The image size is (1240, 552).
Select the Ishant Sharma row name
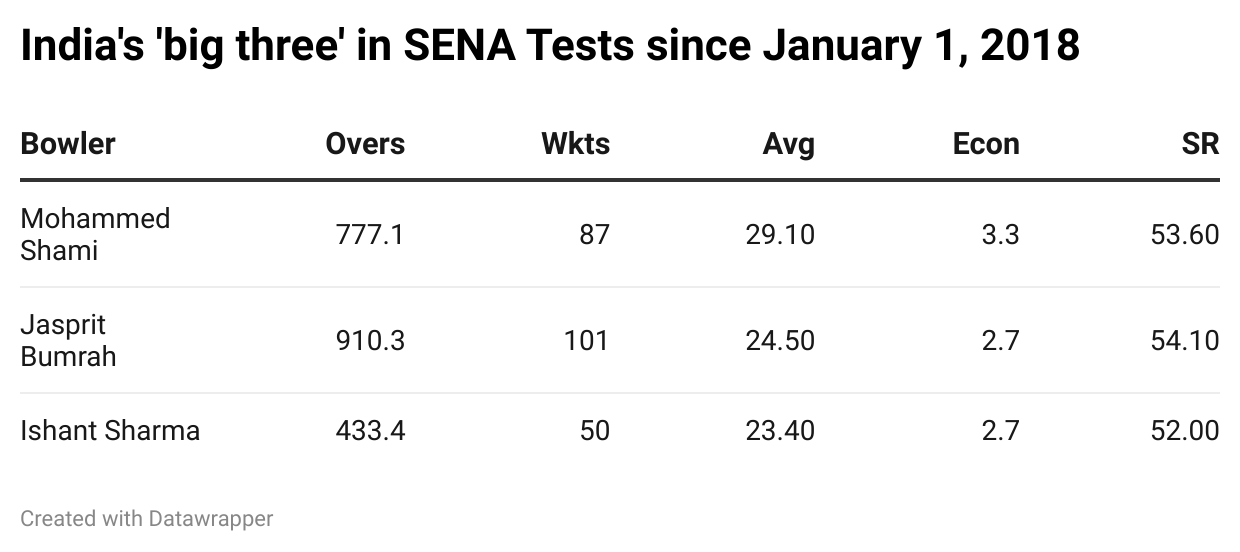pyautogui.click(x=110, y=431)
